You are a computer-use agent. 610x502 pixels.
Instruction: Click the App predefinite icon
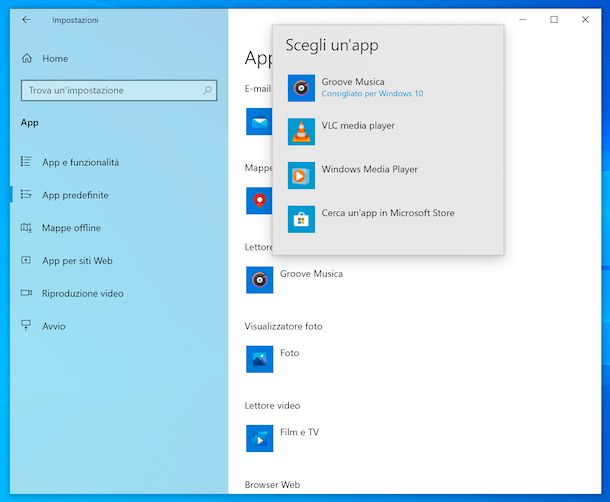[x=26, y=194]
